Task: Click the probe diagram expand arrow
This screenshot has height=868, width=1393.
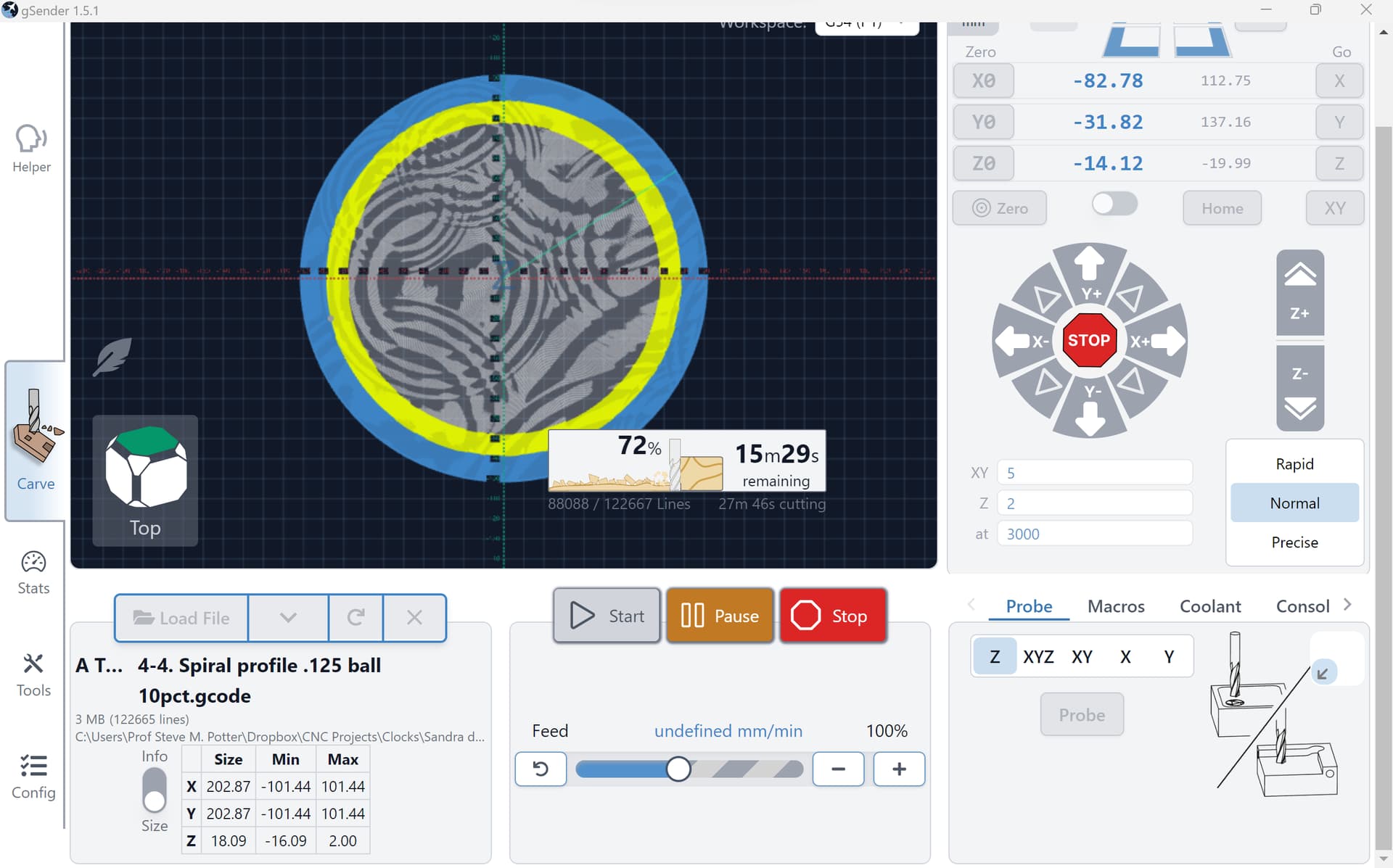Action: pos(1323,673)
